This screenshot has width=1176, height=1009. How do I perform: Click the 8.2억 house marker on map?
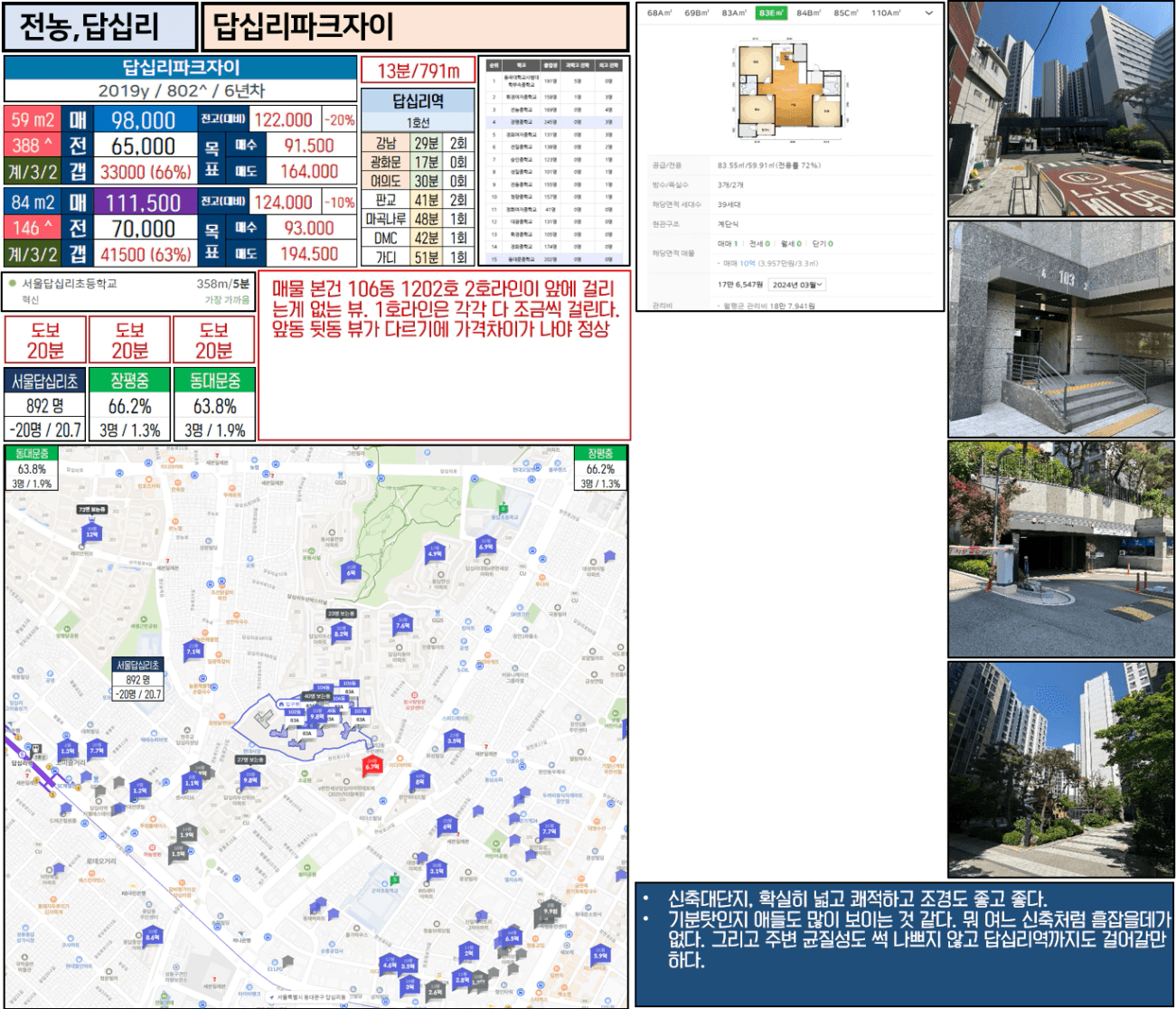click(x=341, y=632)
